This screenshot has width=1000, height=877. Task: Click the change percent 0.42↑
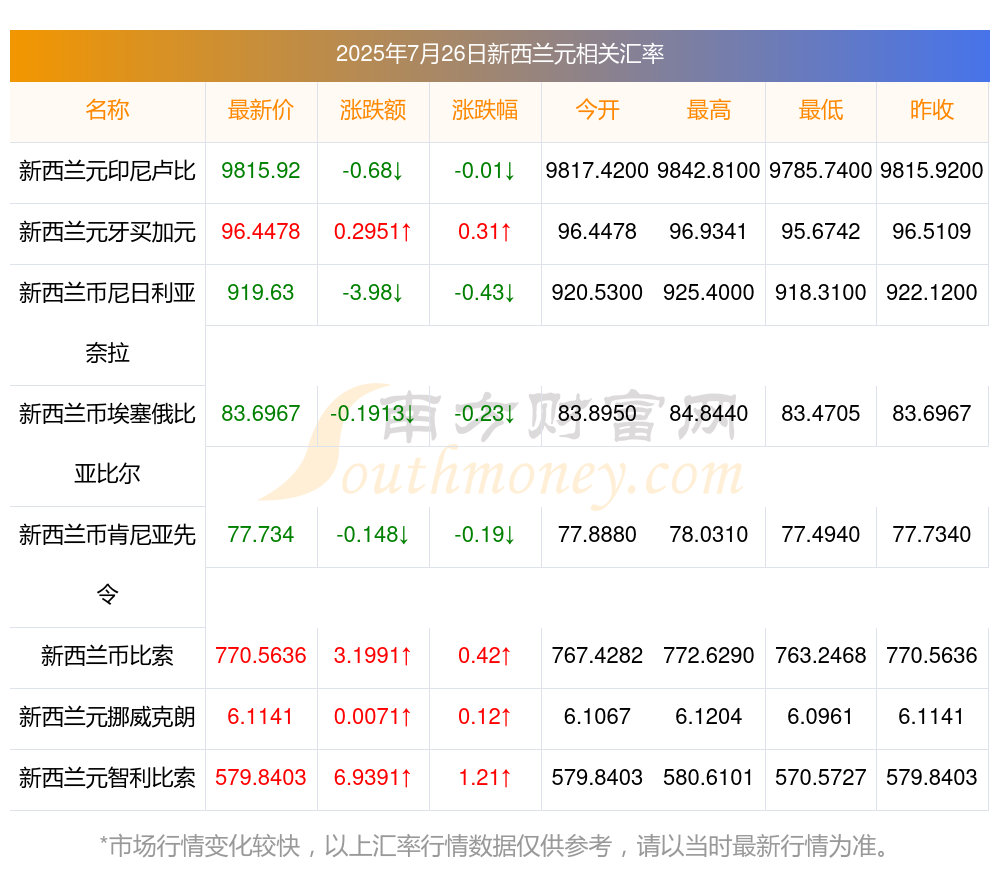click(485, 656)
